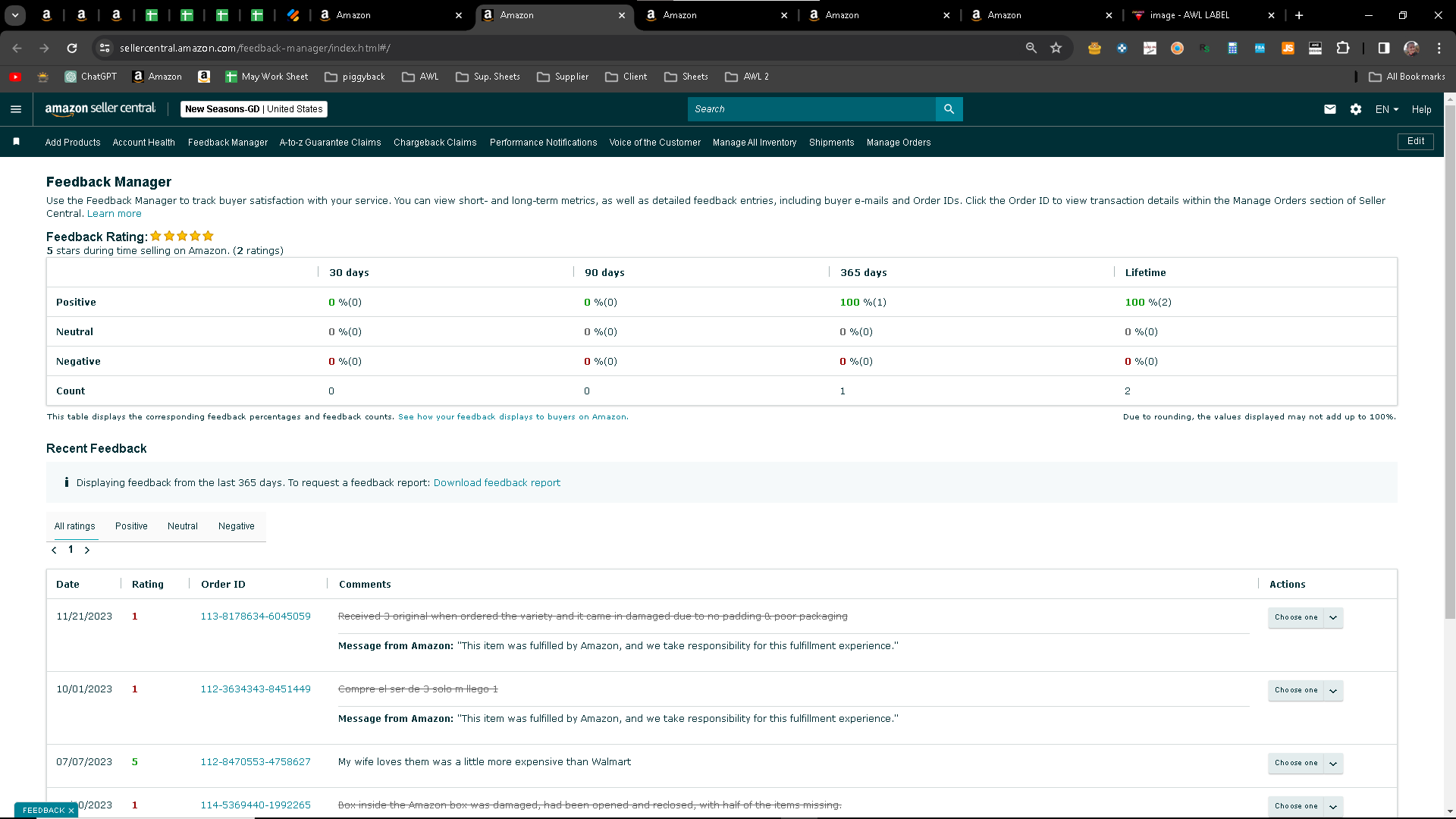The image size is (1456, 819).
Task: Click the Help link in the header
Action: [1422, 109]
